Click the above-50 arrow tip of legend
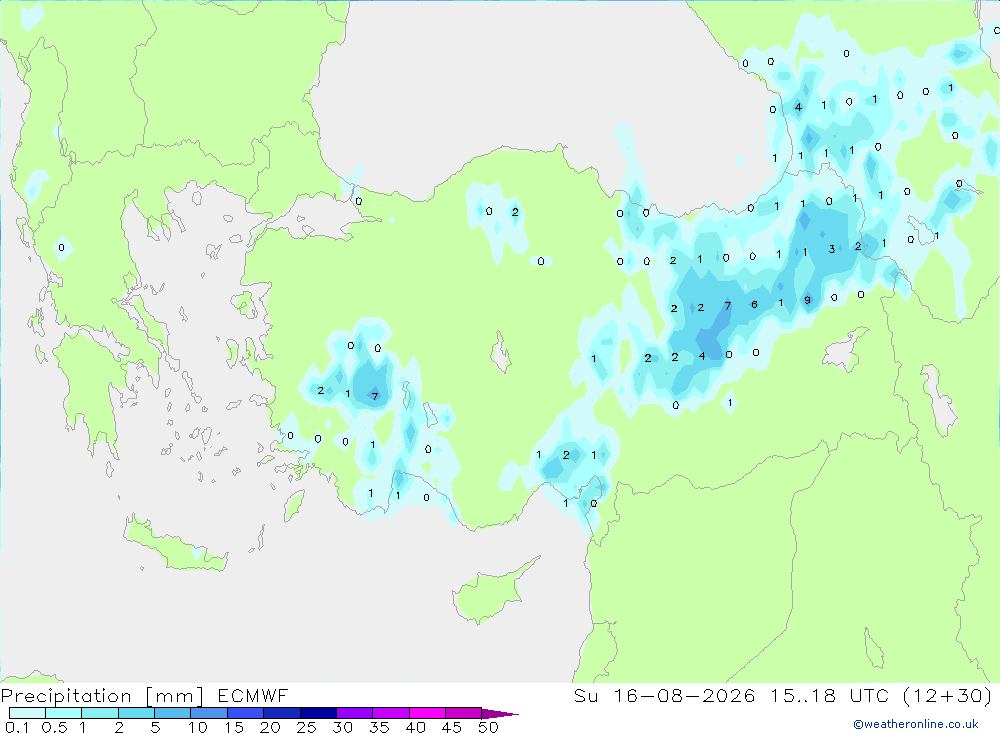Viewport: 1000px width, 733px height. click(x=500, y=713)
